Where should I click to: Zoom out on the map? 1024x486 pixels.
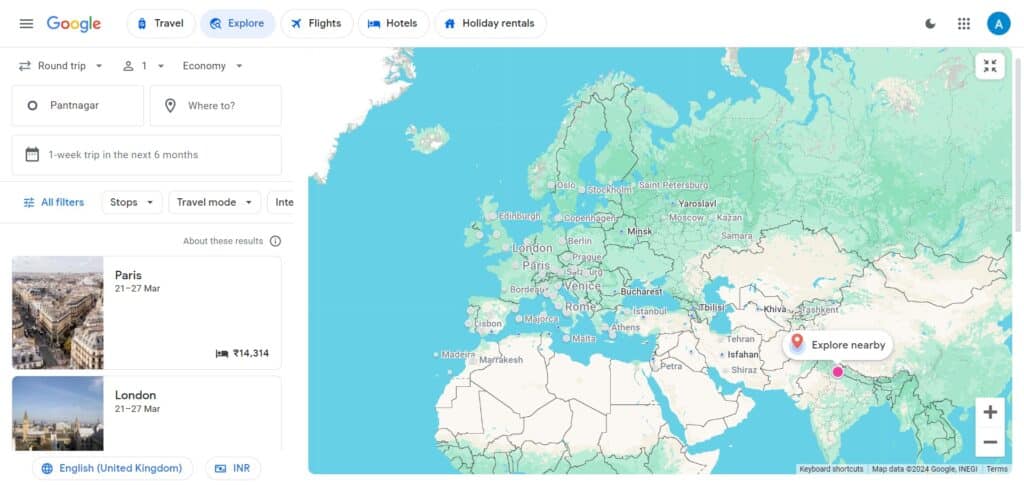tap(990, 442)
